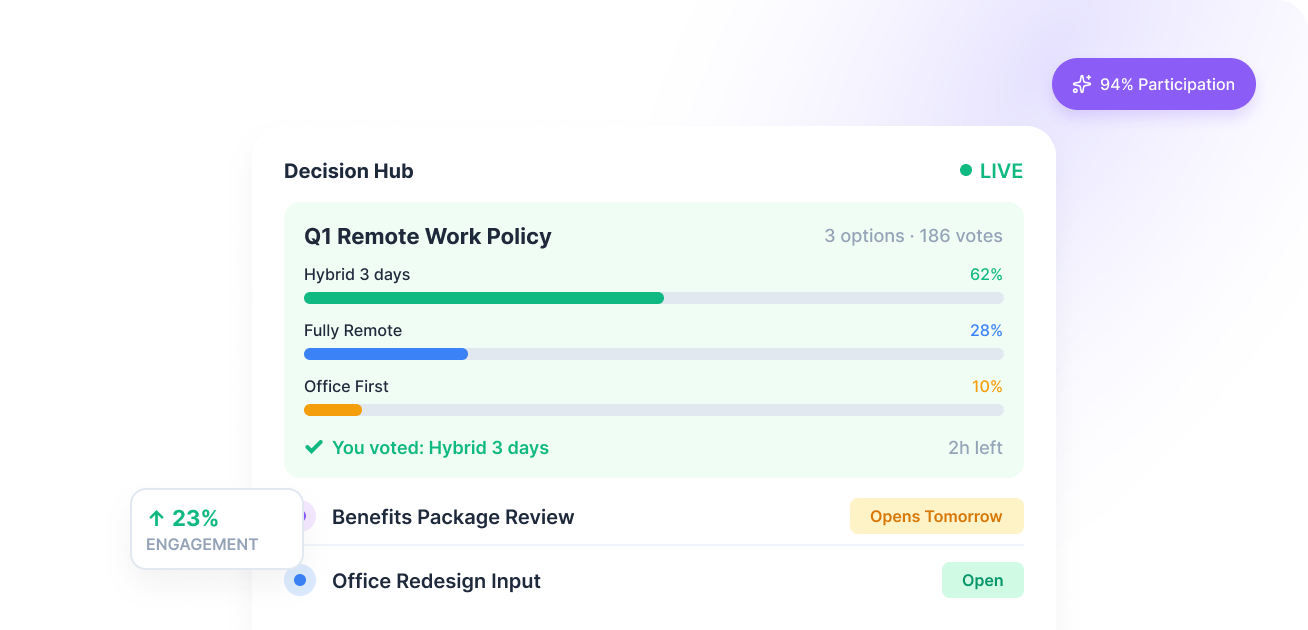Viewport: 1308px width, 630px height.
Task: Select the Office First option label
Action: pos(347,386)
